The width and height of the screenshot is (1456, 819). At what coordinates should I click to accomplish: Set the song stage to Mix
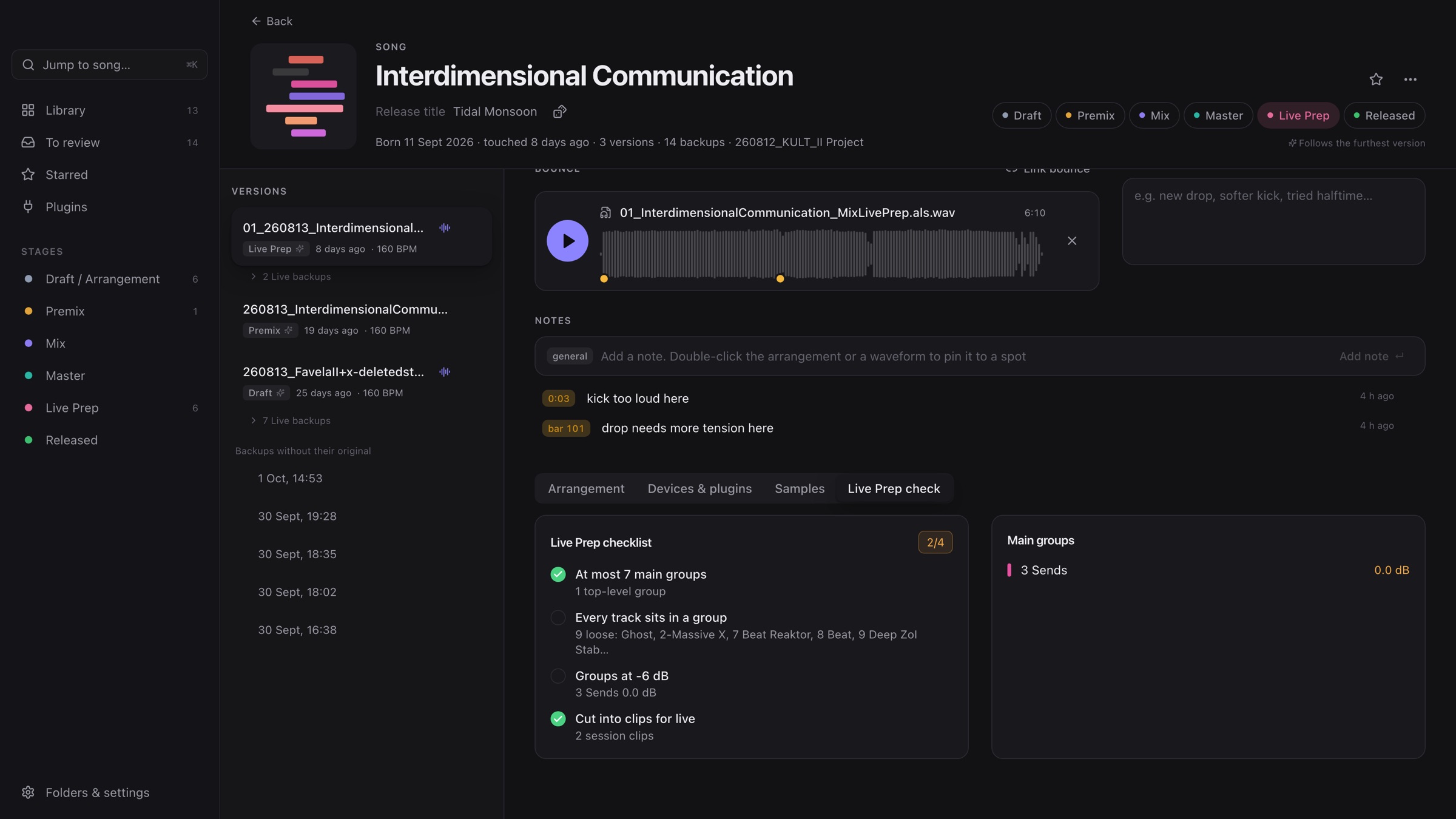pyautogui.click(x=1154, y=115)
